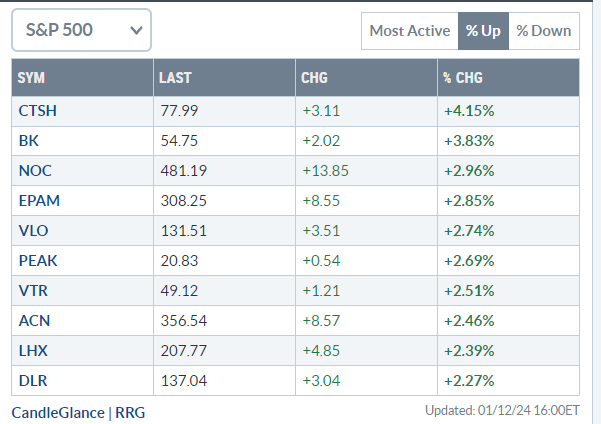The image size is (601, 424).
Task: Select the NOC symbol
Action: (x=33, y=170)
